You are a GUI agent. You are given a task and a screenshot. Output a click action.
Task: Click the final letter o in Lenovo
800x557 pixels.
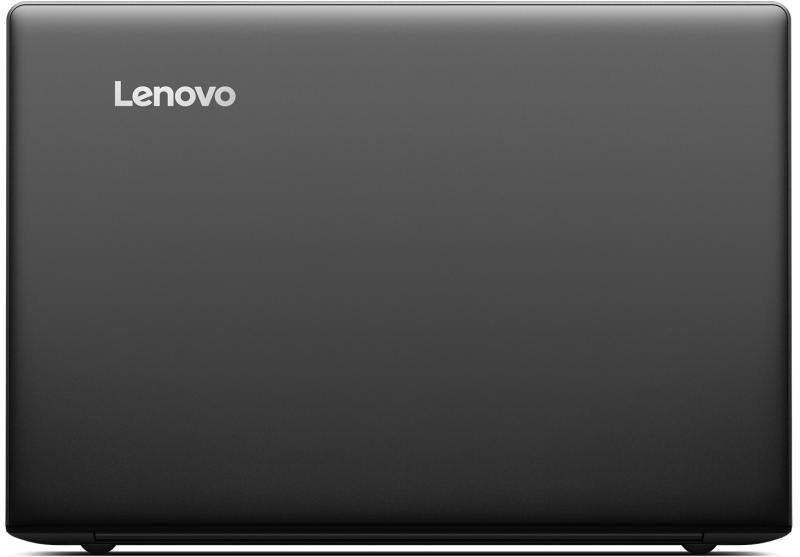tap(225, 97)
